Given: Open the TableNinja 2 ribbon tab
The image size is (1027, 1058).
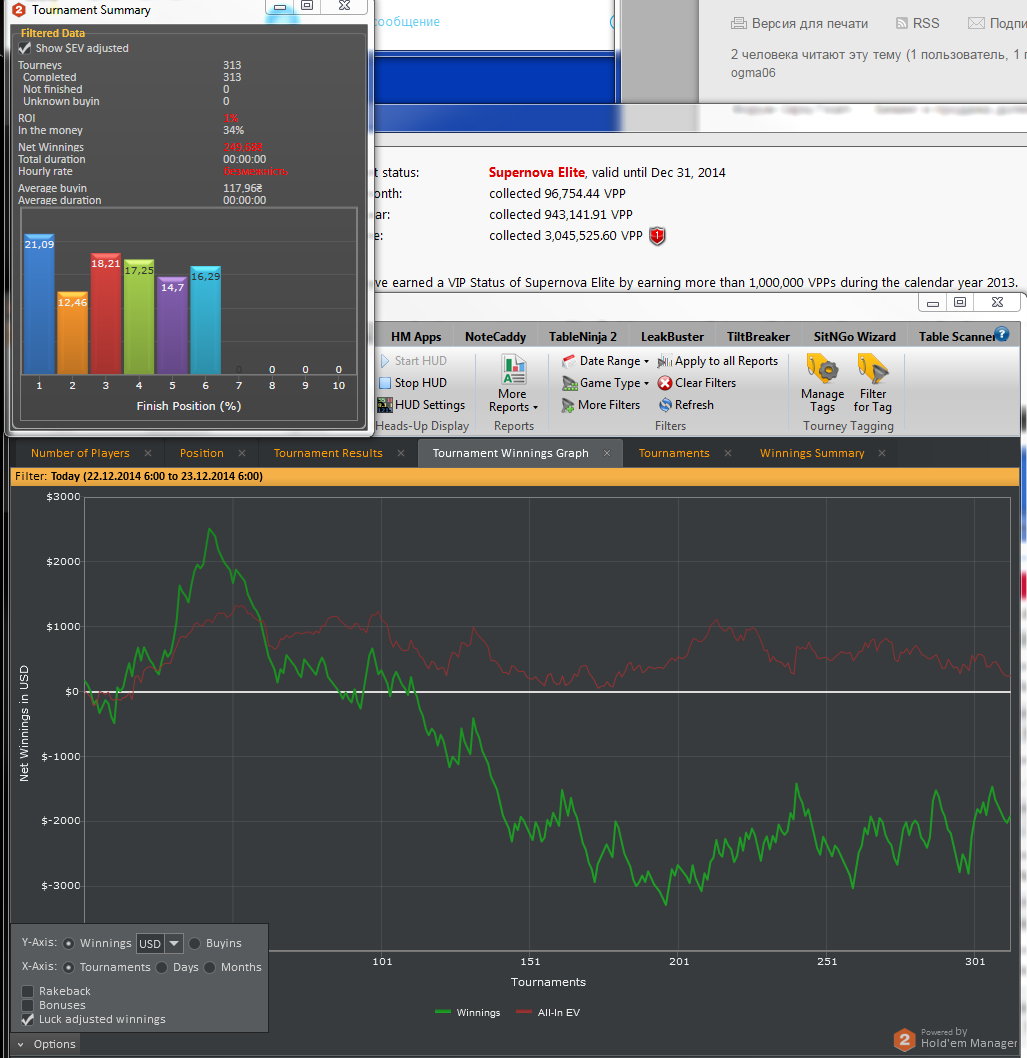Looking at the screenshot, I should tap(582, 337).
